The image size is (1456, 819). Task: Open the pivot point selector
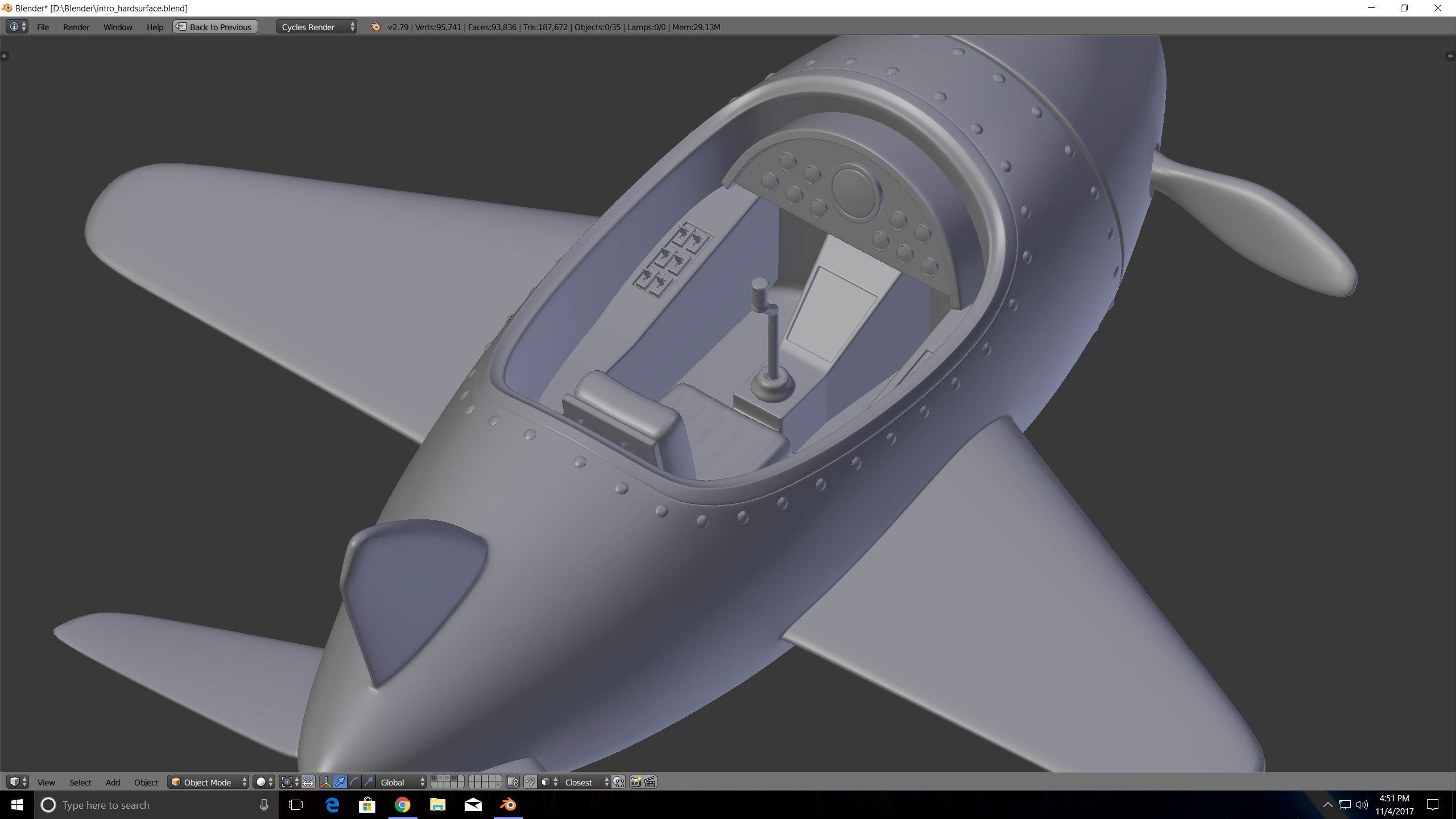point(289,782)
